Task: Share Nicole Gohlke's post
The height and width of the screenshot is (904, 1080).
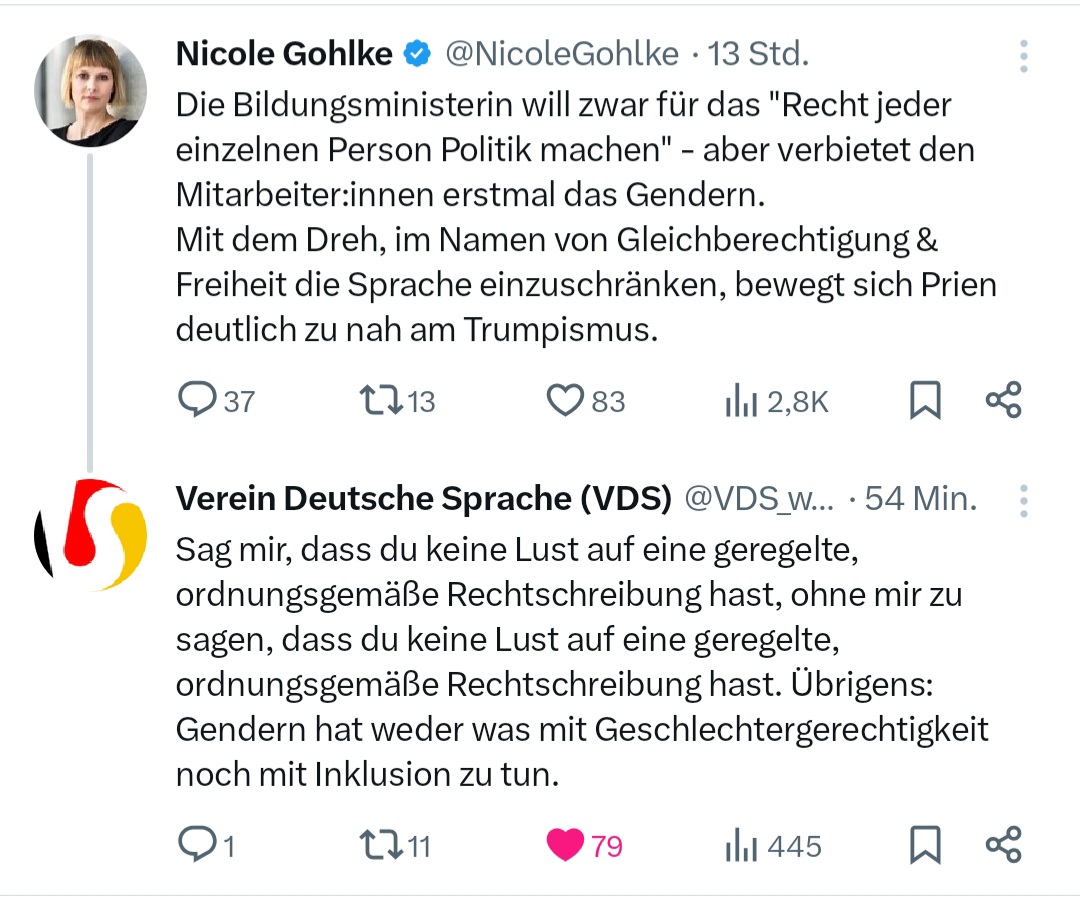Action: (x=1003, y=401)
